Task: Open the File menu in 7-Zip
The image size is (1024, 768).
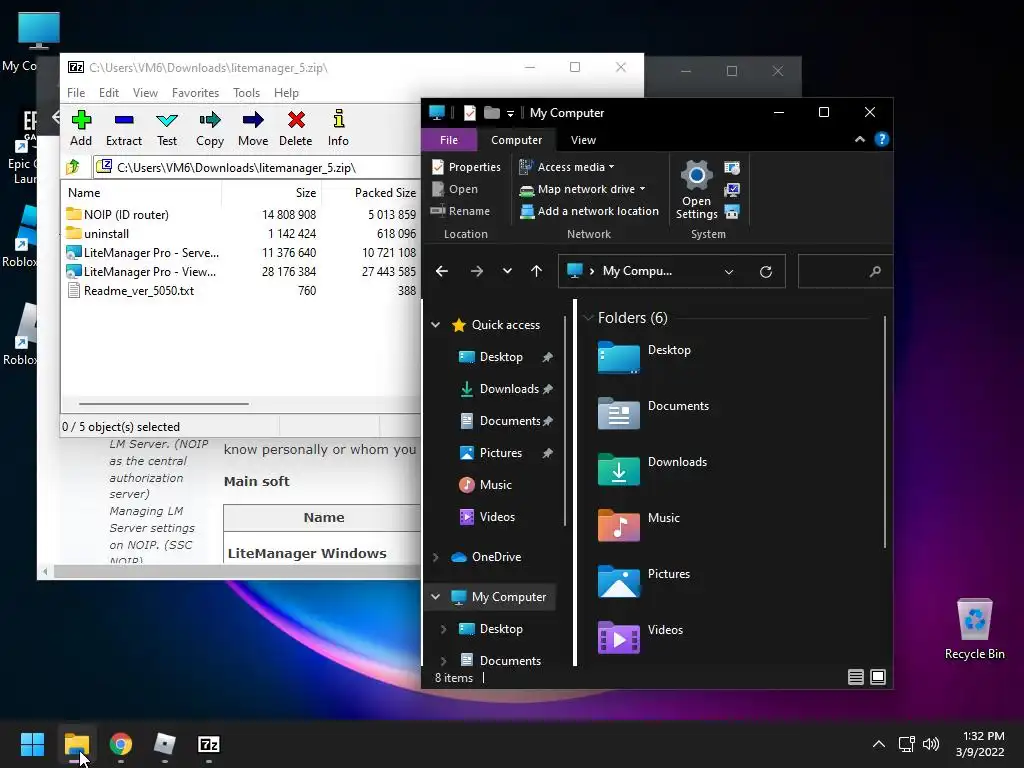Action: tap(76, 93)
